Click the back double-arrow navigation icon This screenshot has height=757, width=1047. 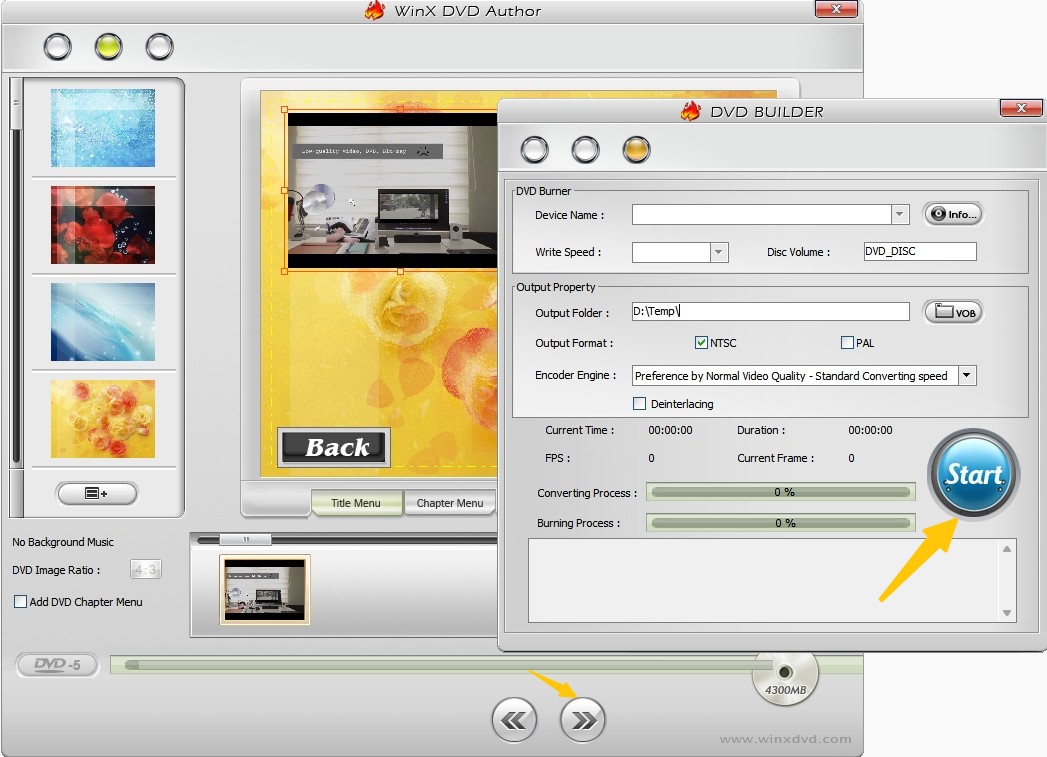514,719
